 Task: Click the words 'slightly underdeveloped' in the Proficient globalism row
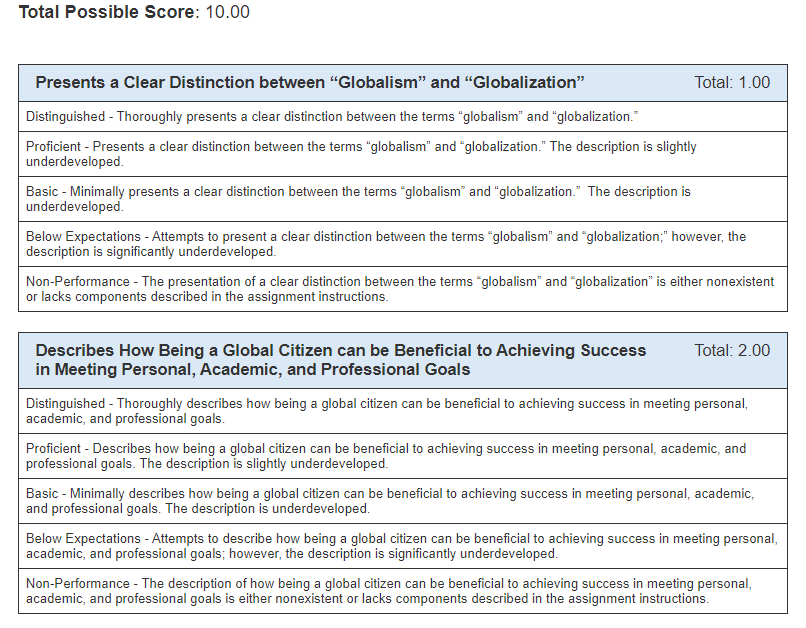coord(361,154)
